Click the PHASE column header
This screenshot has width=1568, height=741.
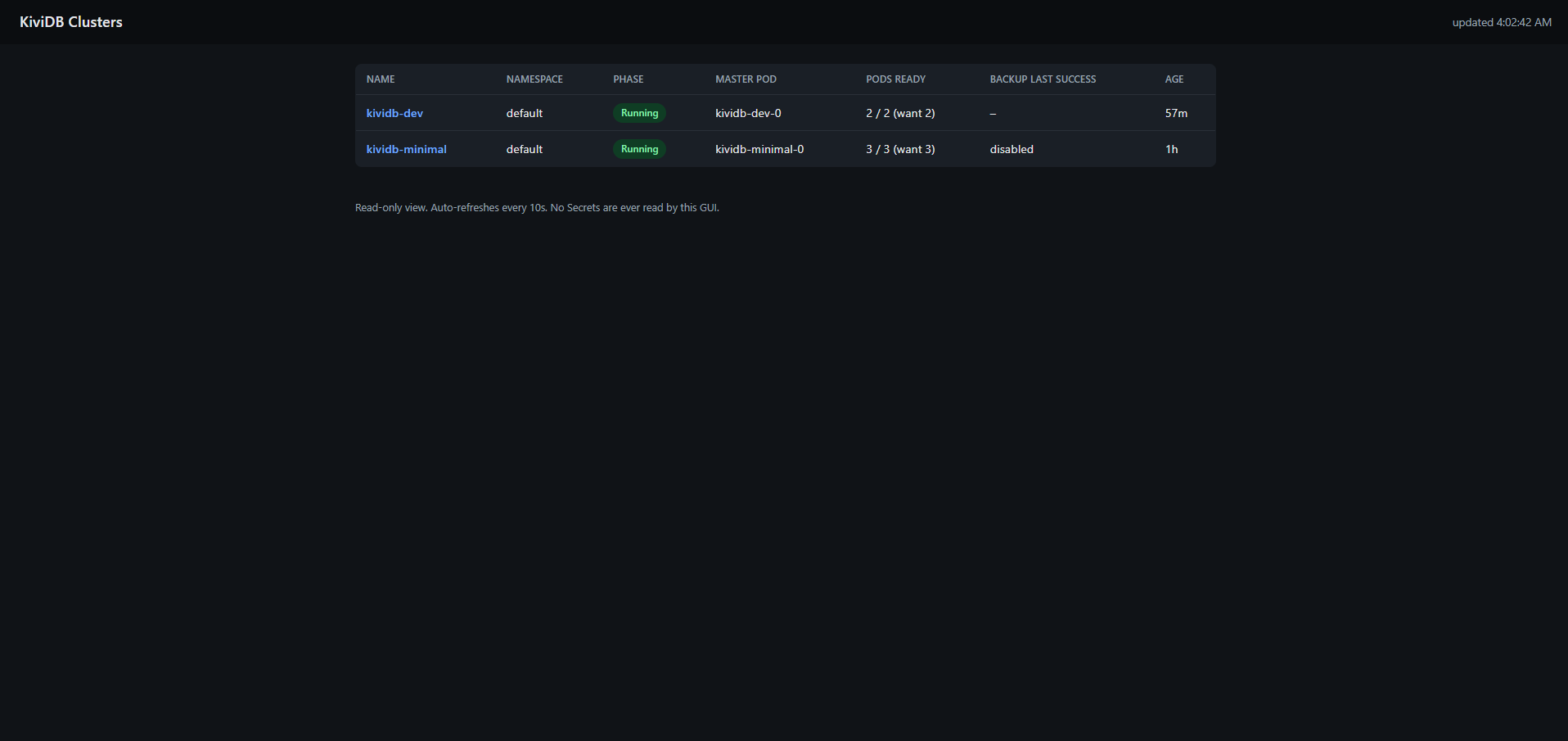point(629,79)
